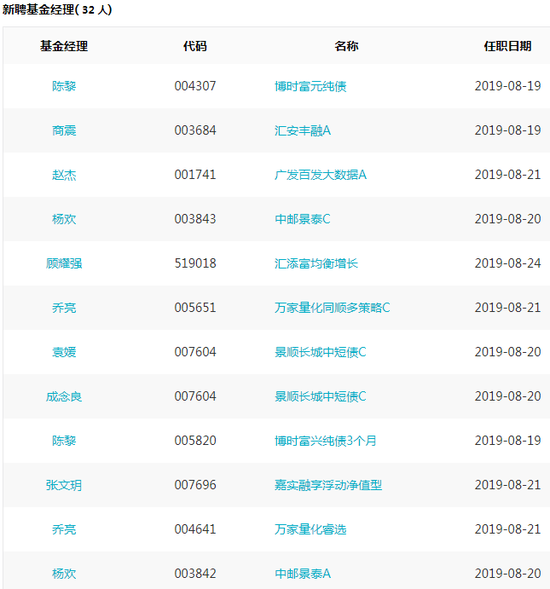The height and width of the screenshot is (589, 550).
Task: Open fund link 汇添富均衡增长
Action: click(x=316, y=263)
